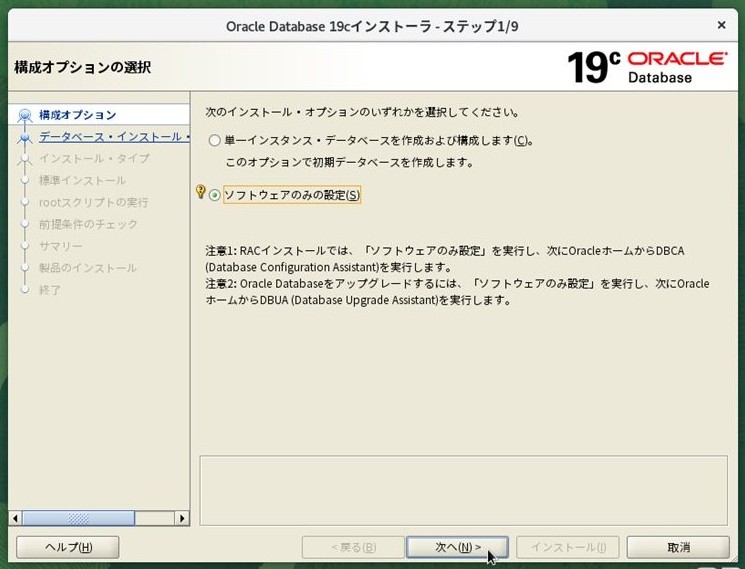745x569 pixels.
Task: Click the 終了 step text
Action: (50, 290)
